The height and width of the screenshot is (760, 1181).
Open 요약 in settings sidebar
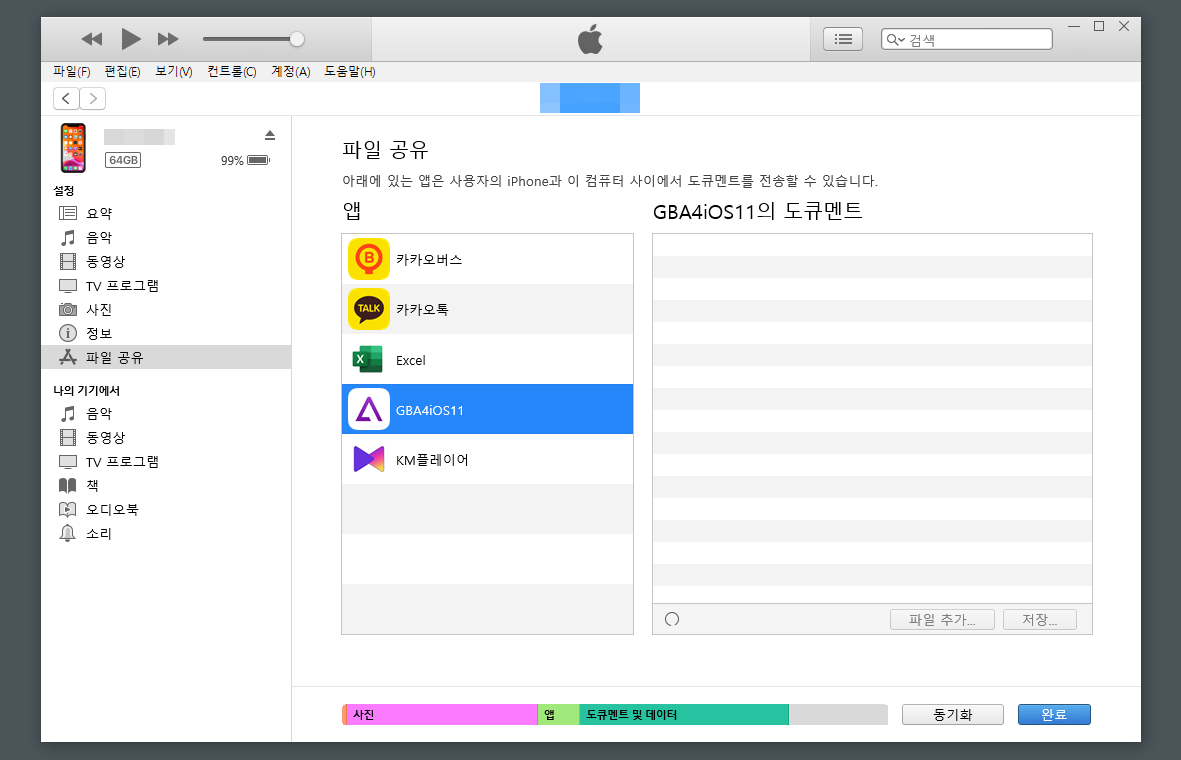(166, 213)
